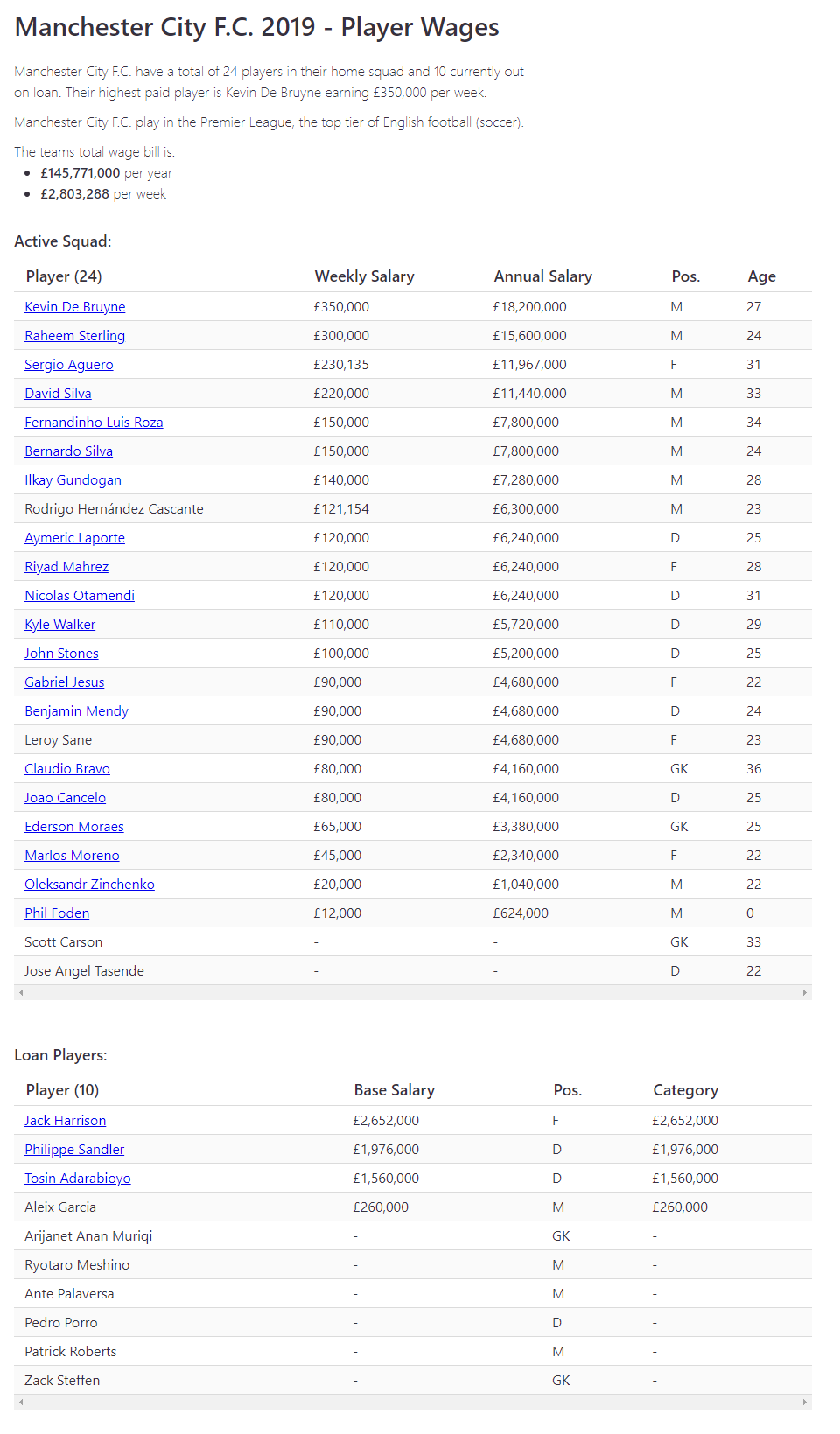Screen dimensions: 840x1434
Task: Open John Stones player link
Action: [61, 654]
